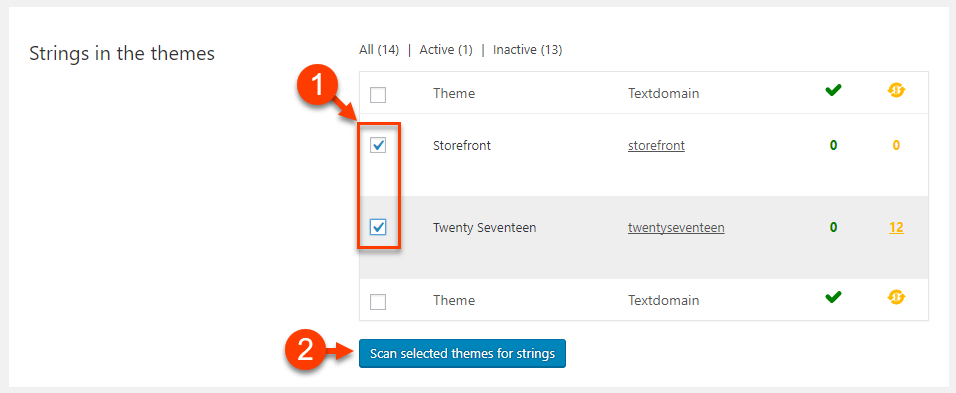Filter themes by Active (1)
The image size is (956, 393).
(x=446, y=50)
